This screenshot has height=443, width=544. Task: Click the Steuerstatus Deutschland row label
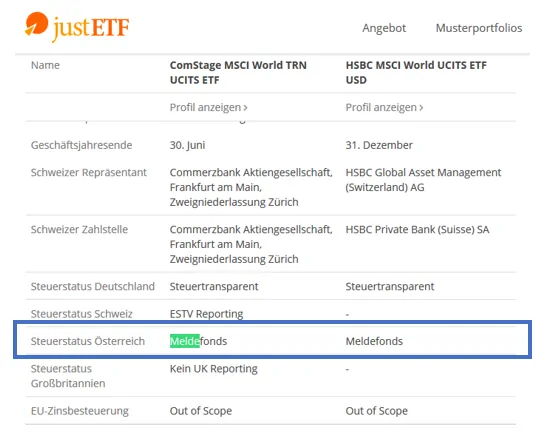pos(93,287)
